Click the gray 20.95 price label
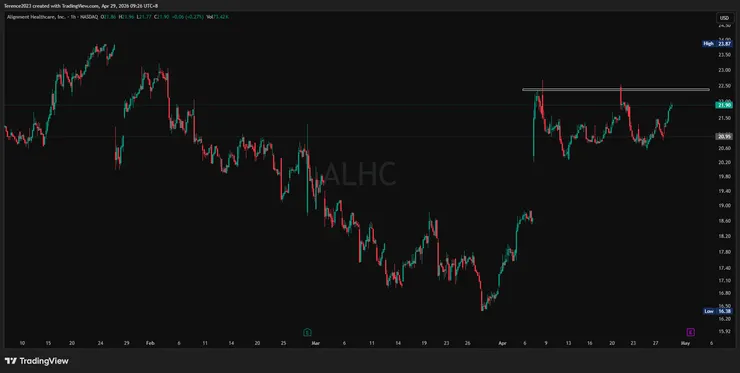 [x=724, y=136]
